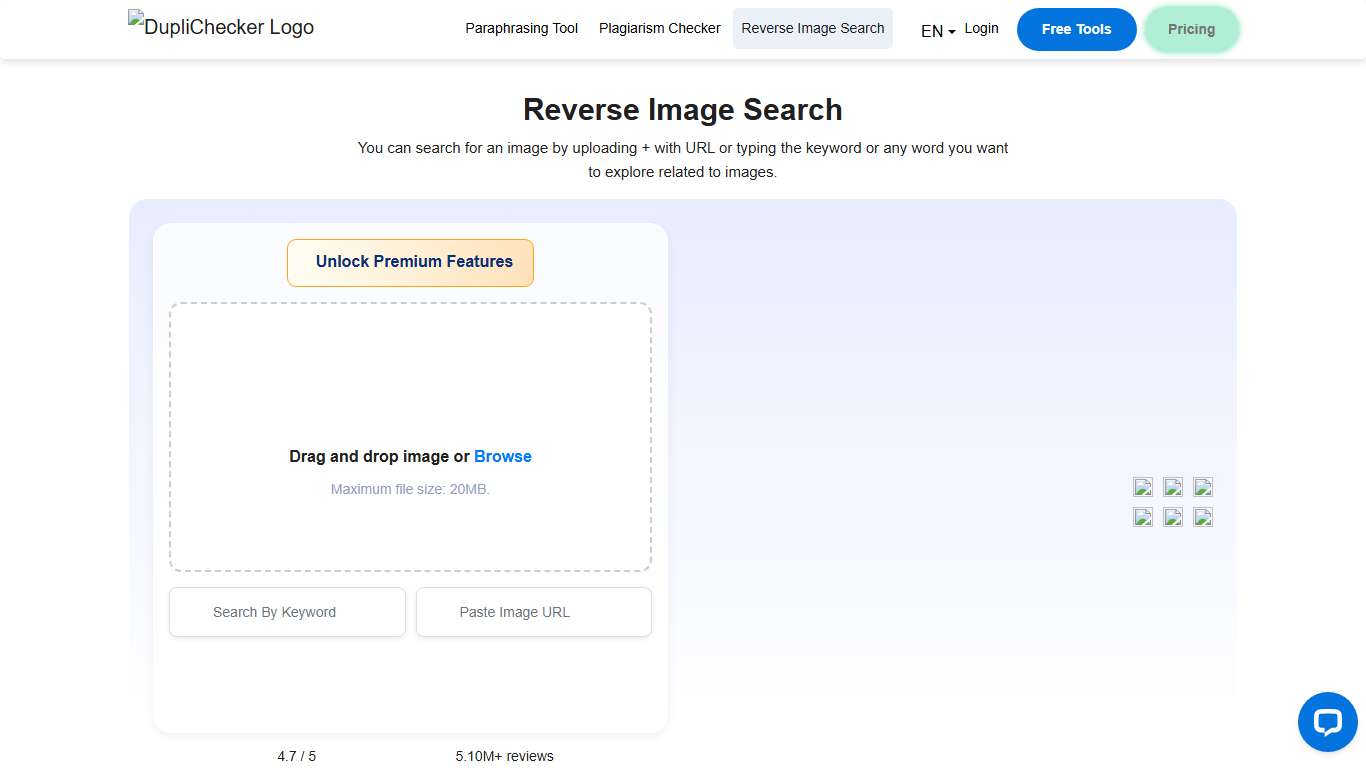Open the live chat widget

(1327, 722)
